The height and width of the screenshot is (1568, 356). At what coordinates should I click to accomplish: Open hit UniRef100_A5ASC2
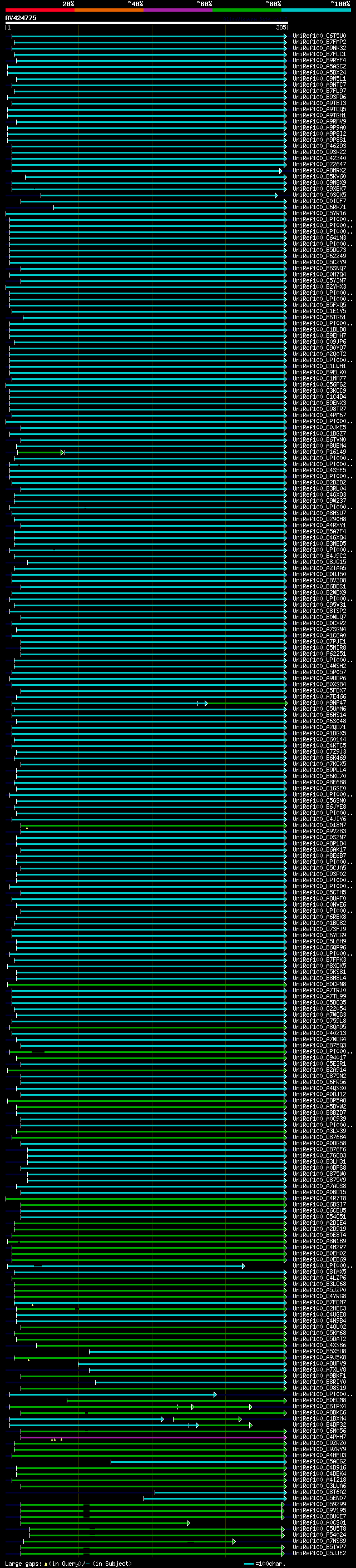(x=319, y=66)
